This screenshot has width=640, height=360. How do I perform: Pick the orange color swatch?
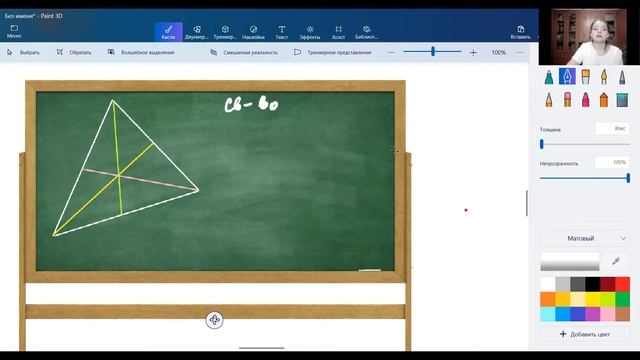(547, 299)
